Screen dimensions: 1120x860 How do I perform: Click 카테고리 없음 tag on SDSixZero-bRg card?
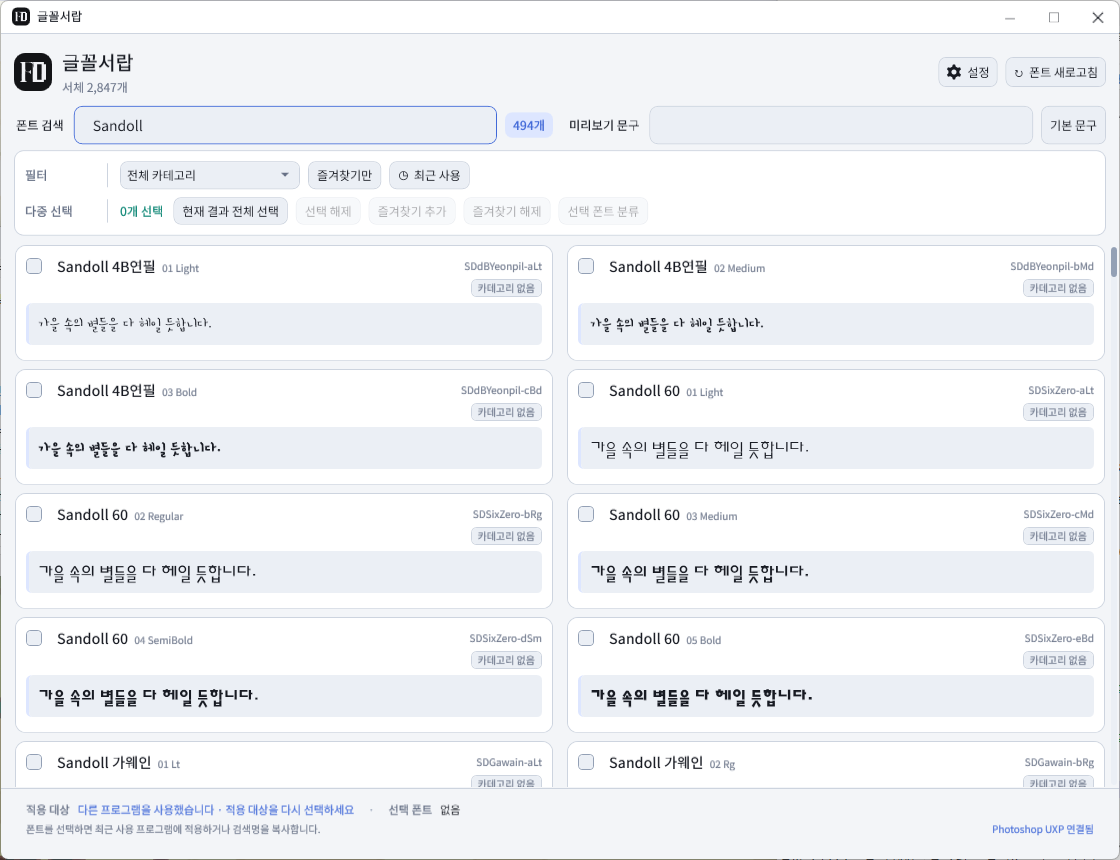click(x=506, y=536)
